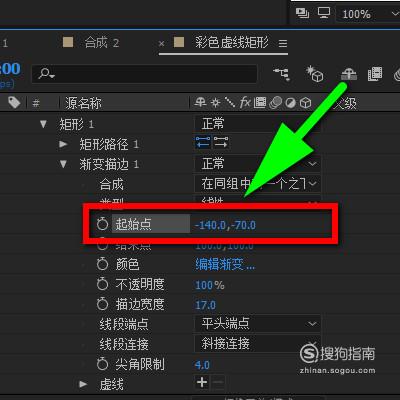Expand the 虚线 dashes group
This screenshot has width=400, height=400.
click(x=83, y=384)
